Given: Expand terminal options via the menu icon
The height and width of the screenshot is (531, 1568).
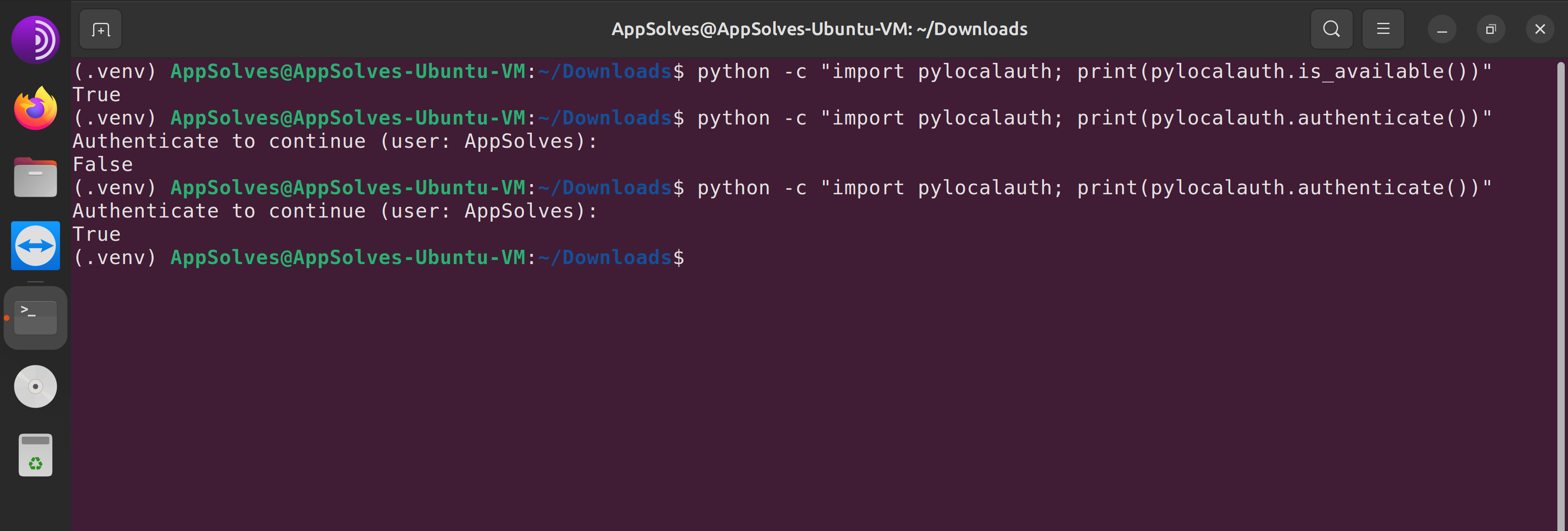Looking at the screenshot, I should point(1383,29).
